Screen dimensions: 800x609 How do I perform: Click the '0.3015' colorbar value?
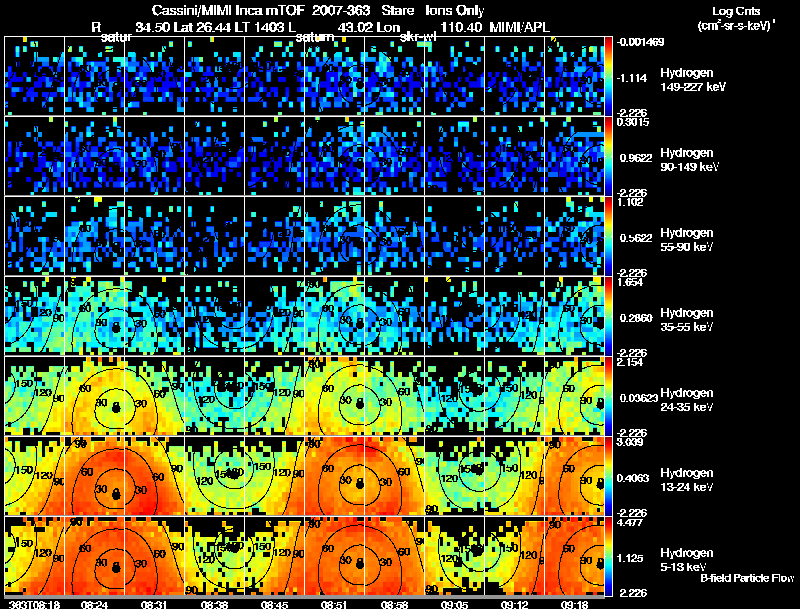point(633,122)
